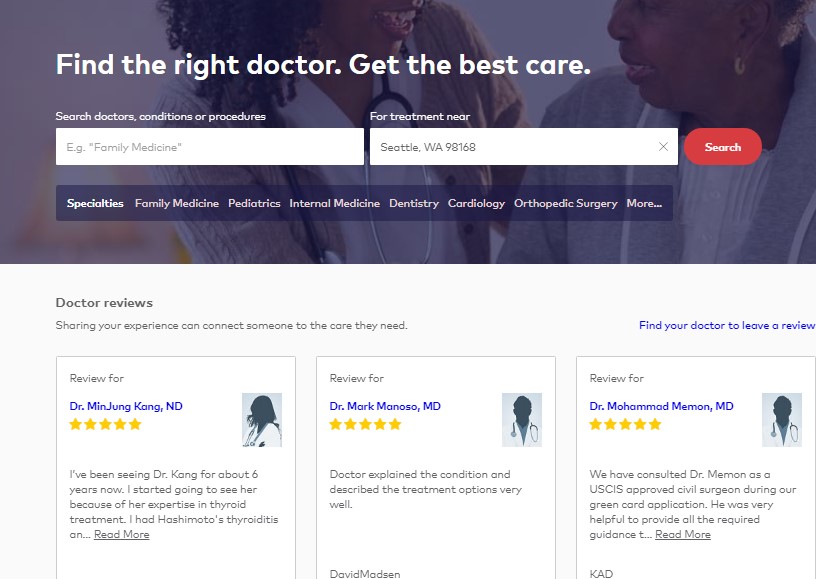The height and width of the screenshot is (579, 816).
Task: Click Dr. MinJung Kang's five-star rating
Action: tap(105, 424)
